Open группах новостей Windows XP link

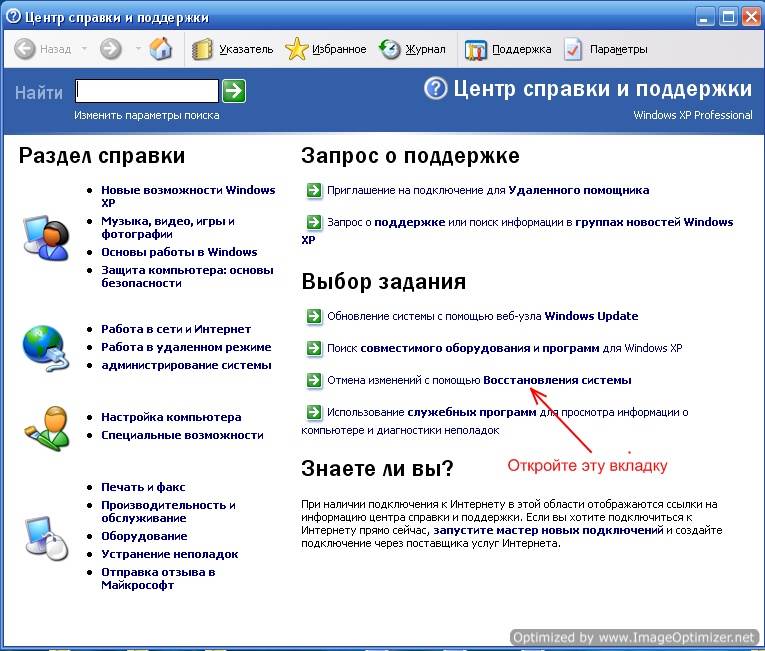(654, 223)
